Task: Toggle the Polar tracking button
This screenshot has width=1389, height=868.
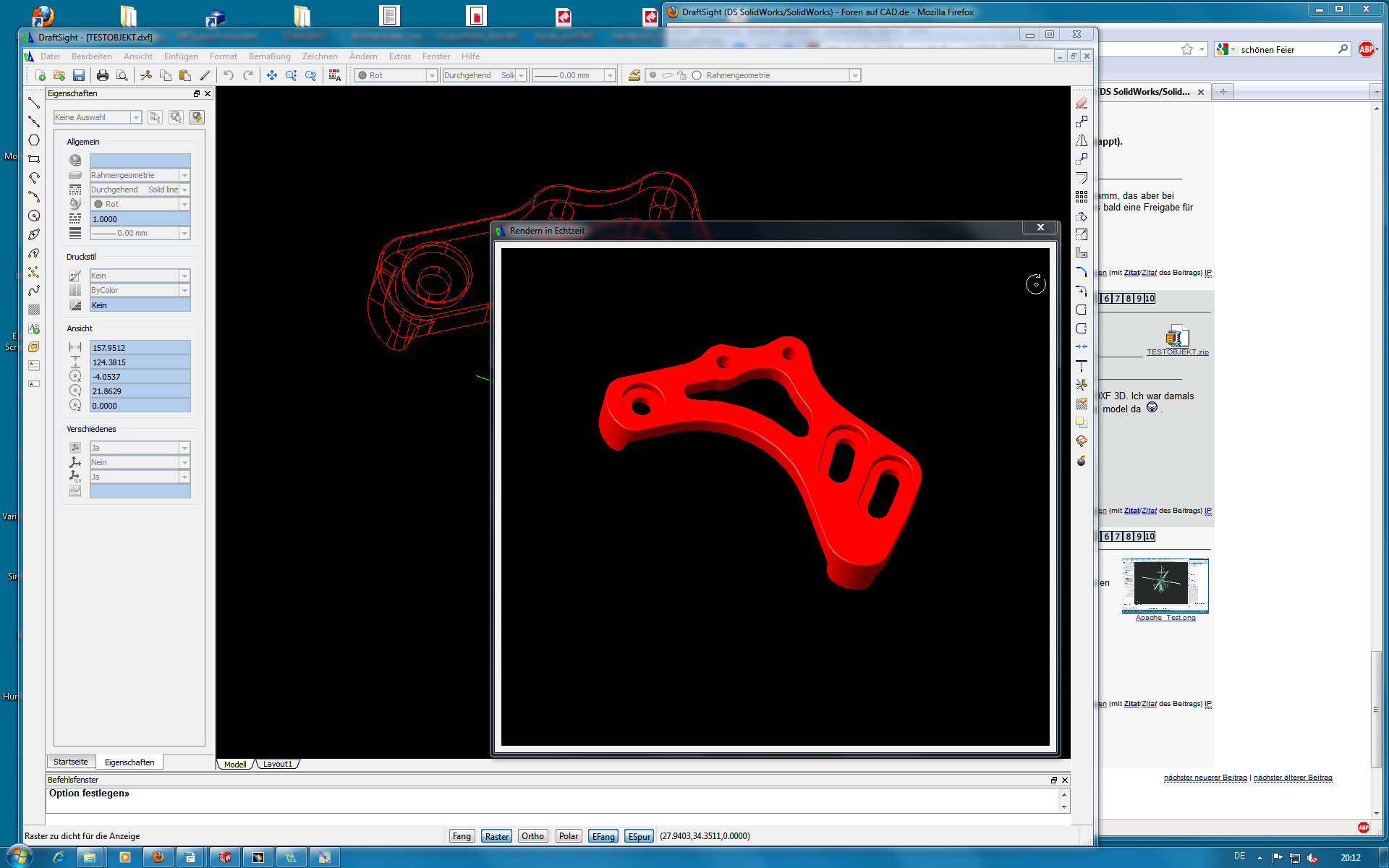Action: [569, 836]
